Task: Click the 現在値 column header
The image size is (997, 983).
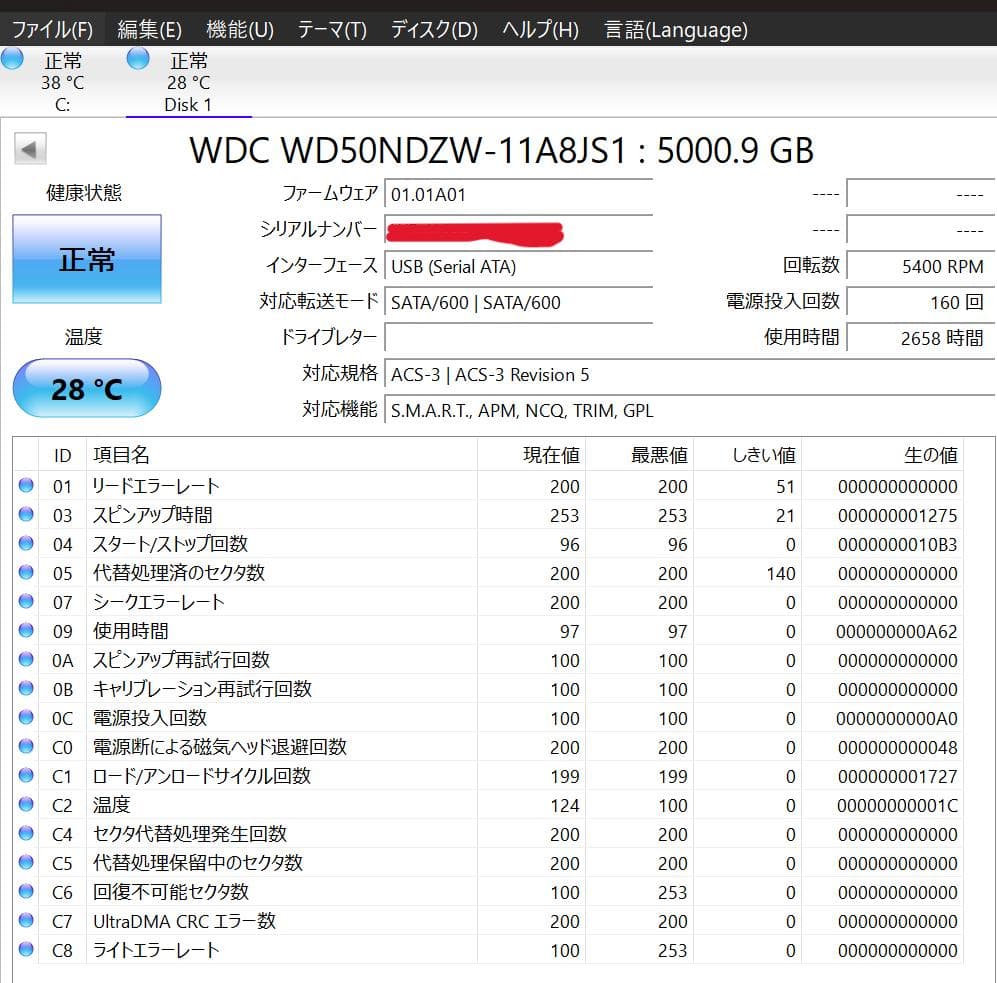Action: pos(532,455)
